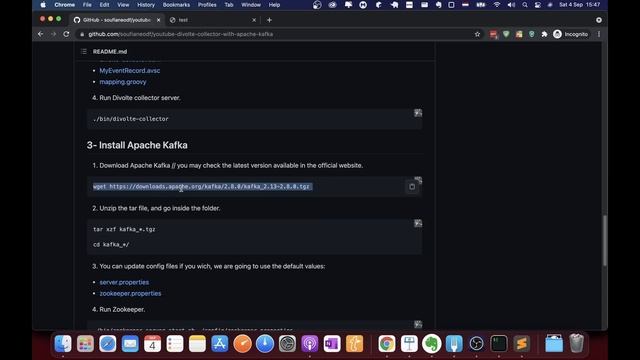
Task: Click the './bin/divolte-collector' command text
Action: pyautogui.click(x=131, y=119)
